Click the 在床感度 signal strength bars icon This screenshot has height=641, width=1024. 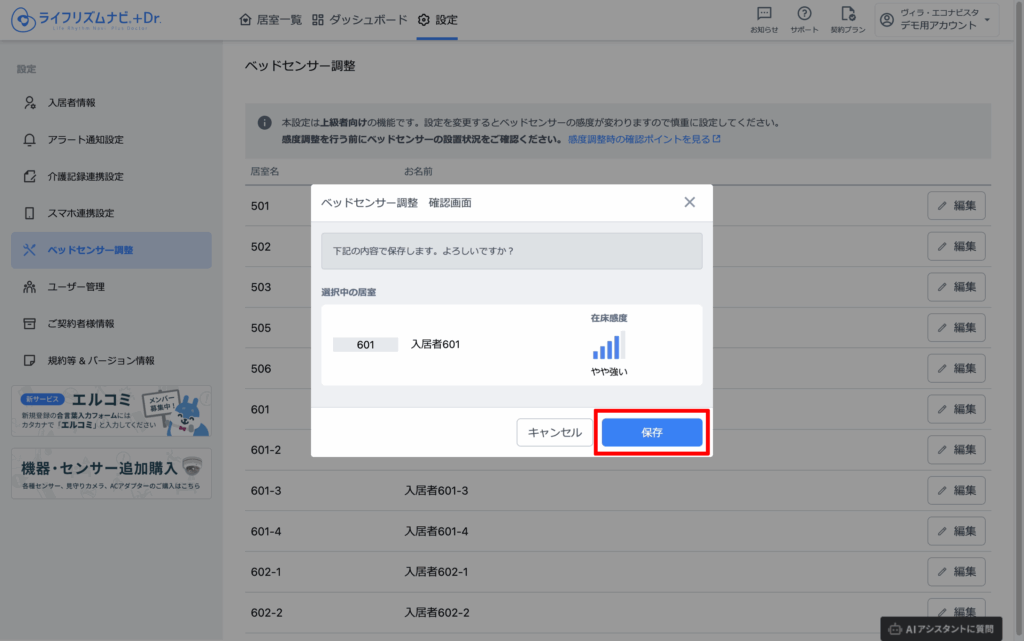coord(608,346)
